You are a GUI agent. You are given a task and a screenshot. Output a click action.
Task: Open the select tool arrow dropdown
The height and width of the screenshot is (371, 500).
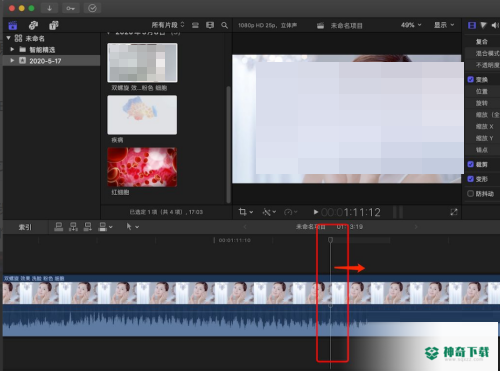(132, 227)
